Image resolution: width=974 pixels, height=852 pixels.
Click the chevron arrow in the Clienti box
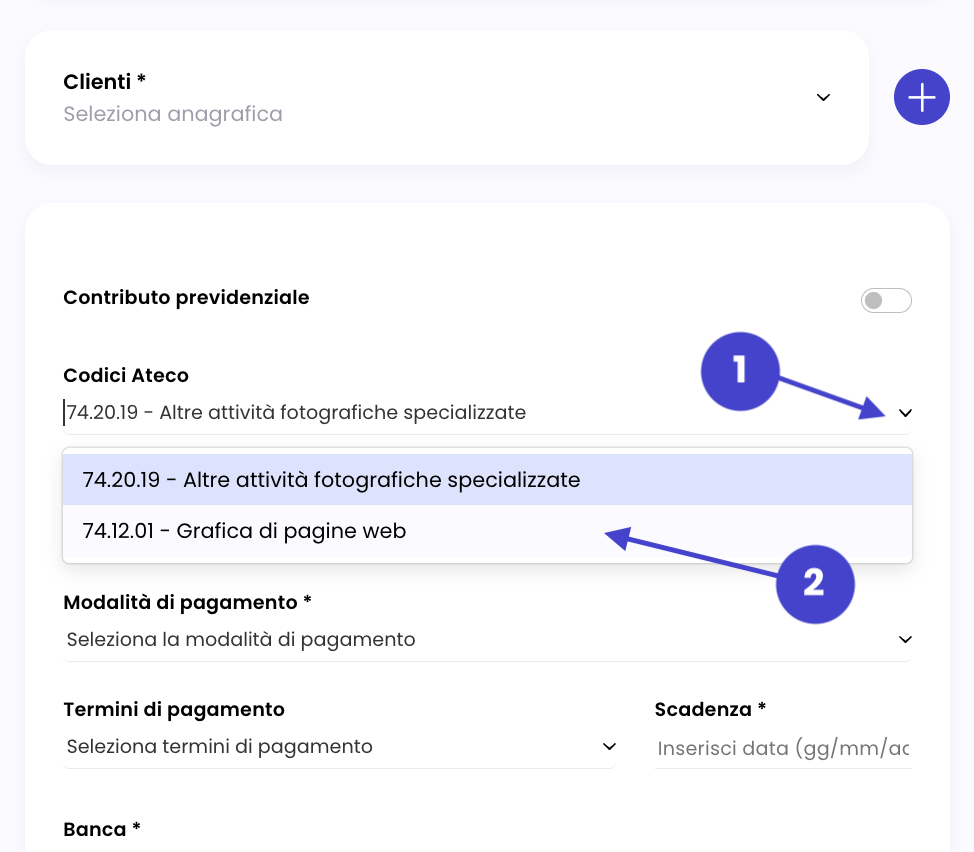[x=823, y=97]
